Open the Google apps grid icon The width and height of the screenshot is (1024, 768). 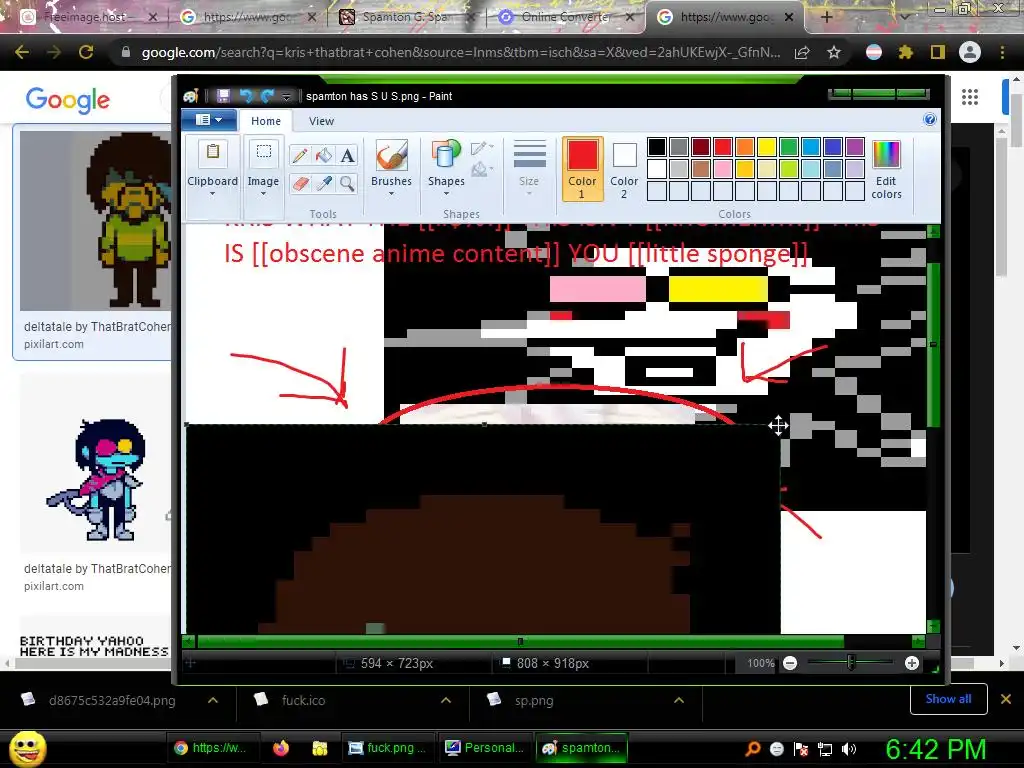[970, 97]
